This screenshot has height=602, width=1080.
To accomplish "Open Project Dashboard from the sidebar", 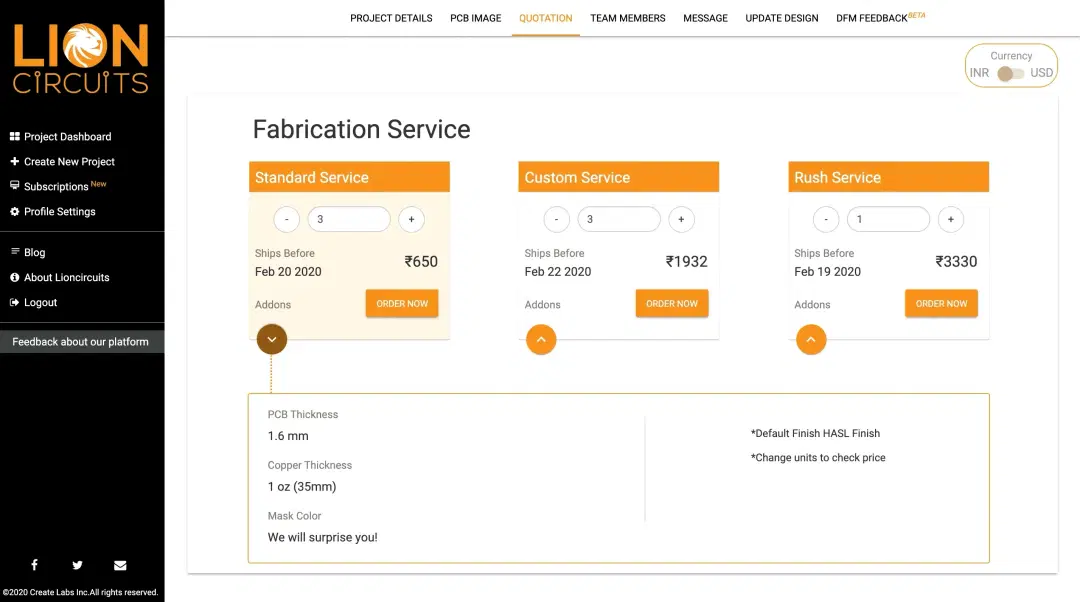I will click(x=67, y=137).
